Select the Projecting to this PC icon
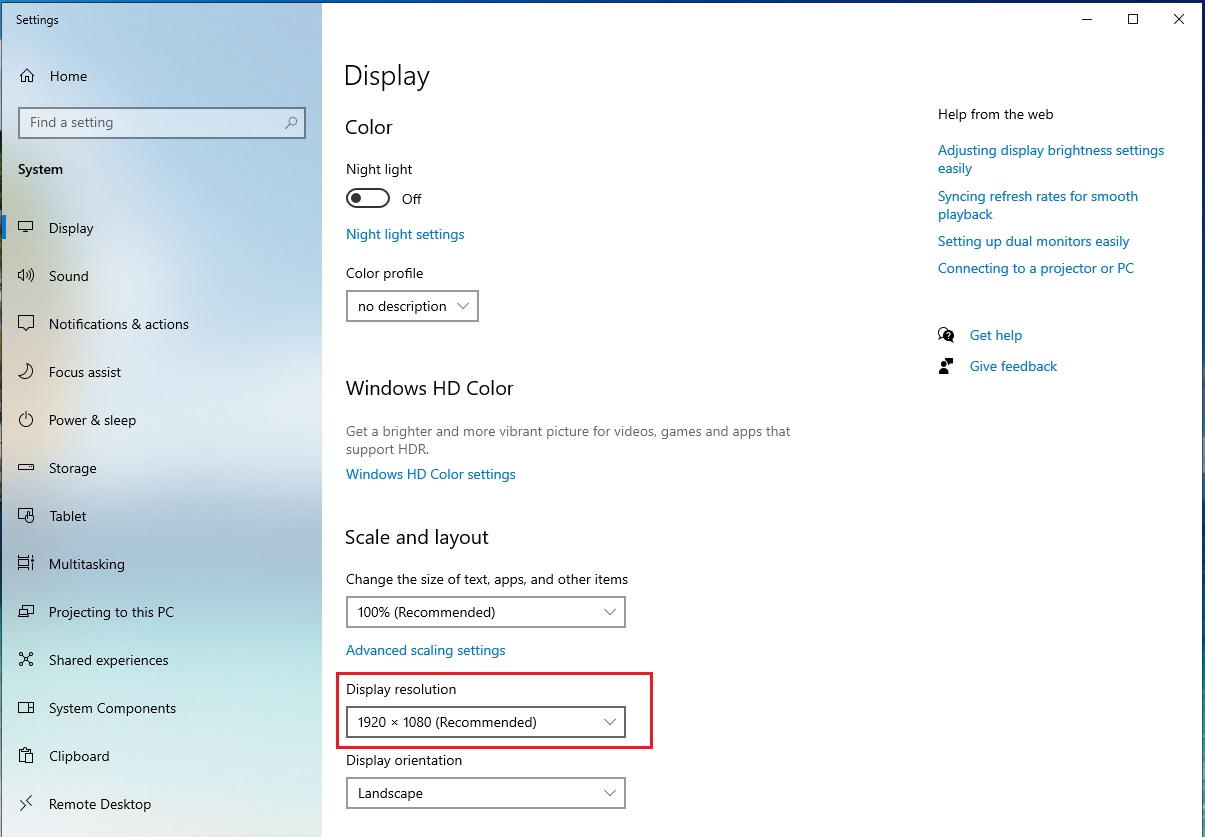 pos(25,612)
